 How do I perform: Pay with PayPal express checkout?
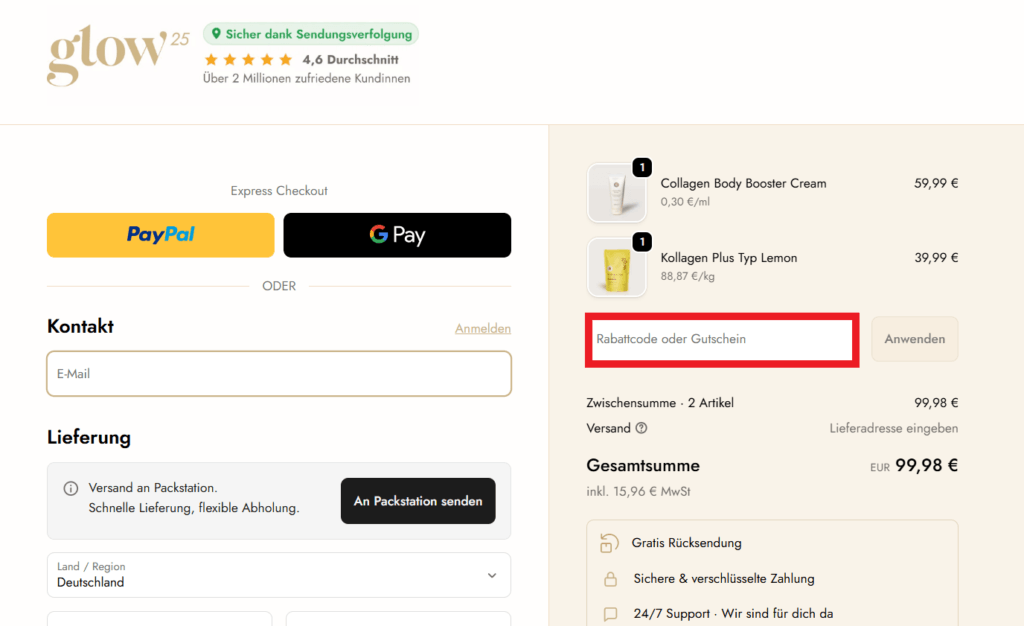pyautogui.click(x=161, y=235)
